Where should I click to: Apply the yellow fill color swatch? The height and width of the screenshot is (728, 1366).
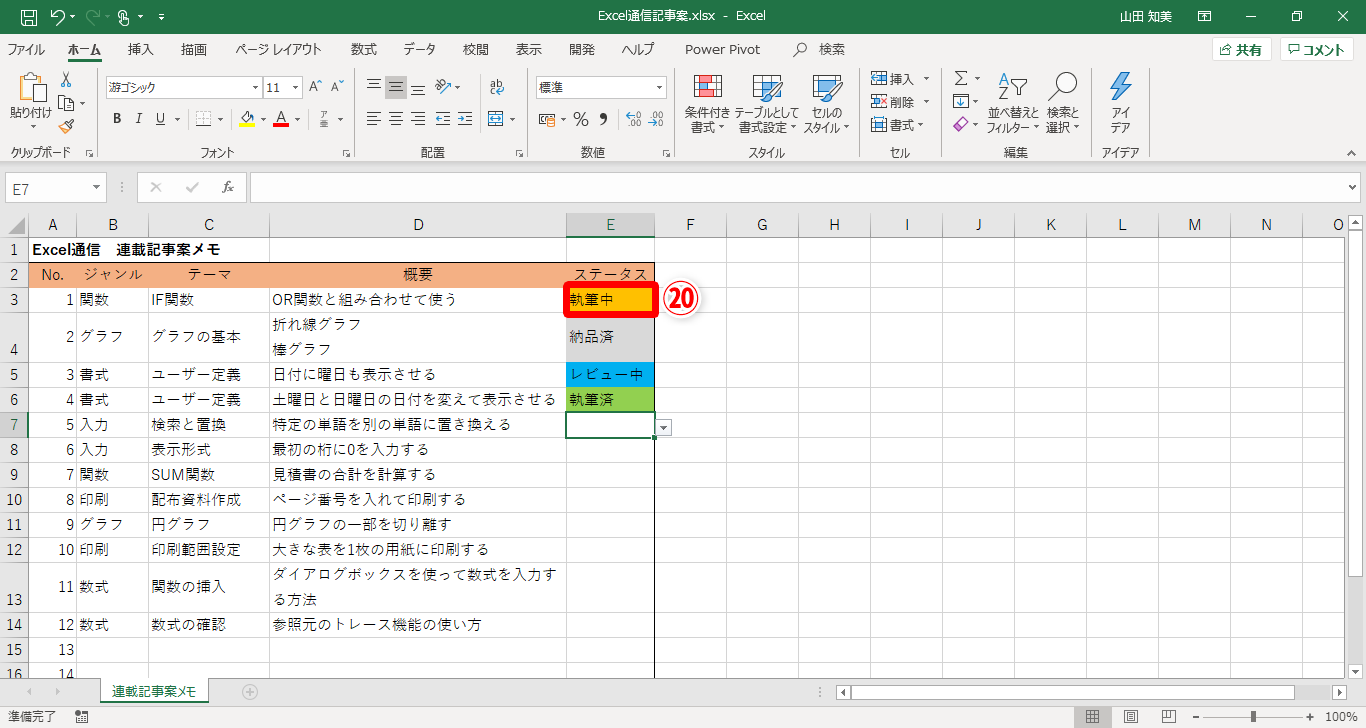coord(248,119)
